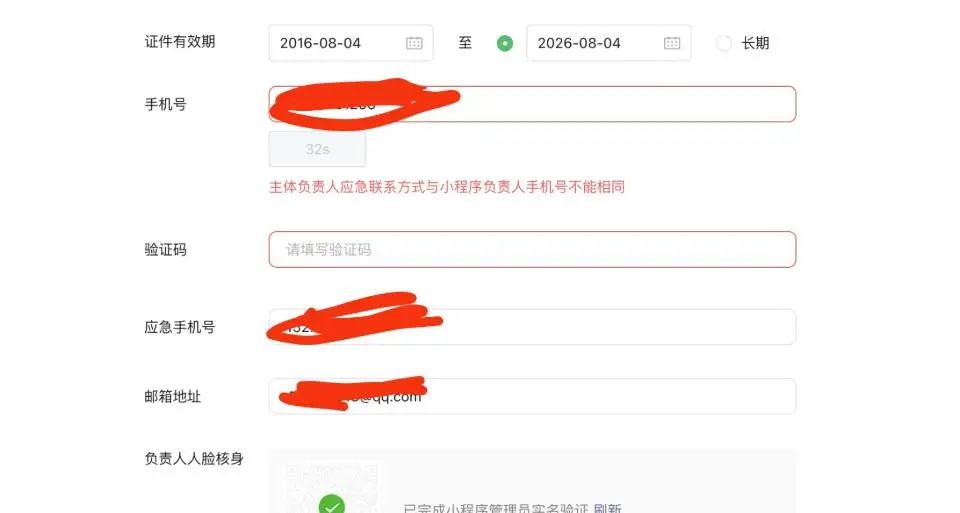Screen dimensions: 960x513
Task: Select the green end-date radio button
Action: tap(504, 43)
